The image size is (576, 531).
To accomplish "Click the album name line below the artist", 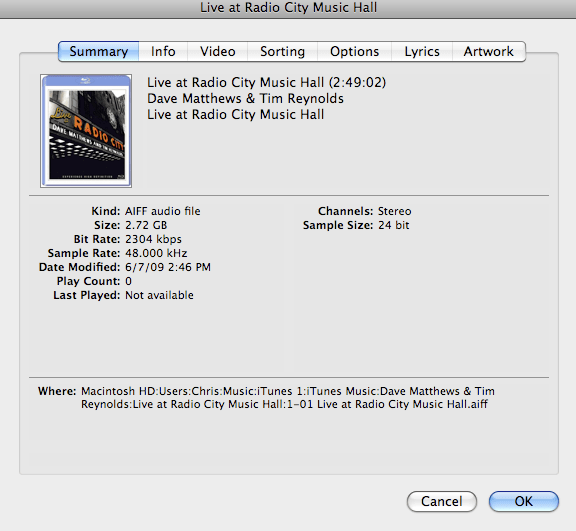I will pyautogui.click(x=235, y=115).
